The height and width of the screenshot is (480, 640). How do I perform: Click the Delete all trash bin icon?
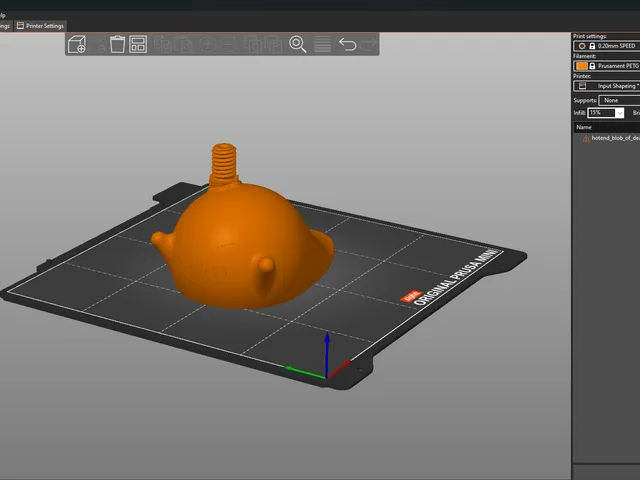pos(117,44)
